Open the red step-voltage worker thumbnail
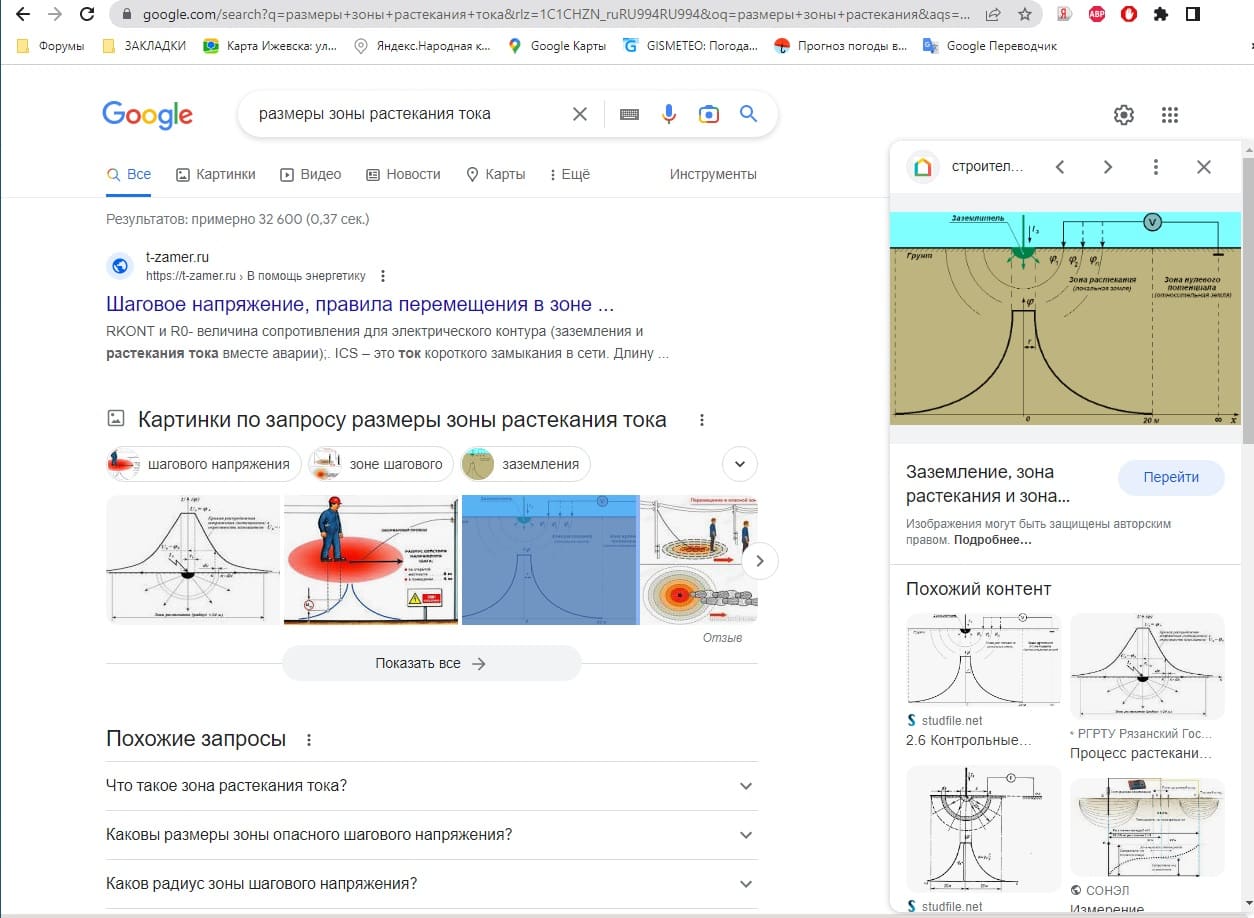The height and width of the screenshot is (918, 1254). click(371, 559)
